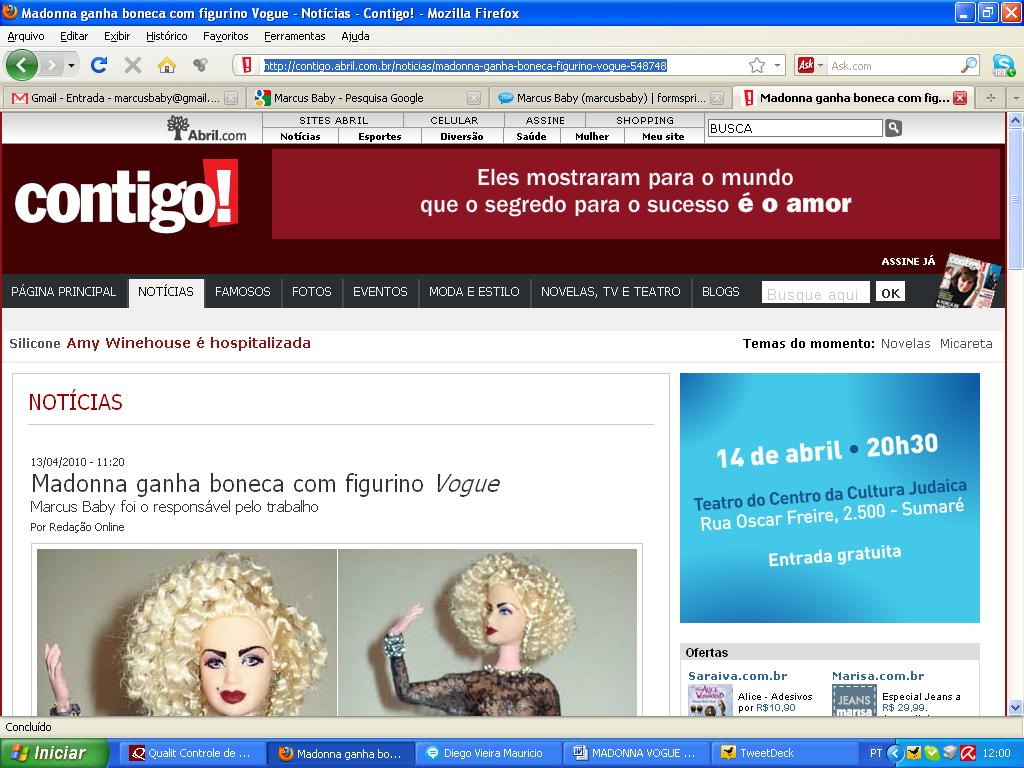
Task: Open the Exibir menu
Action: (117, 36)
